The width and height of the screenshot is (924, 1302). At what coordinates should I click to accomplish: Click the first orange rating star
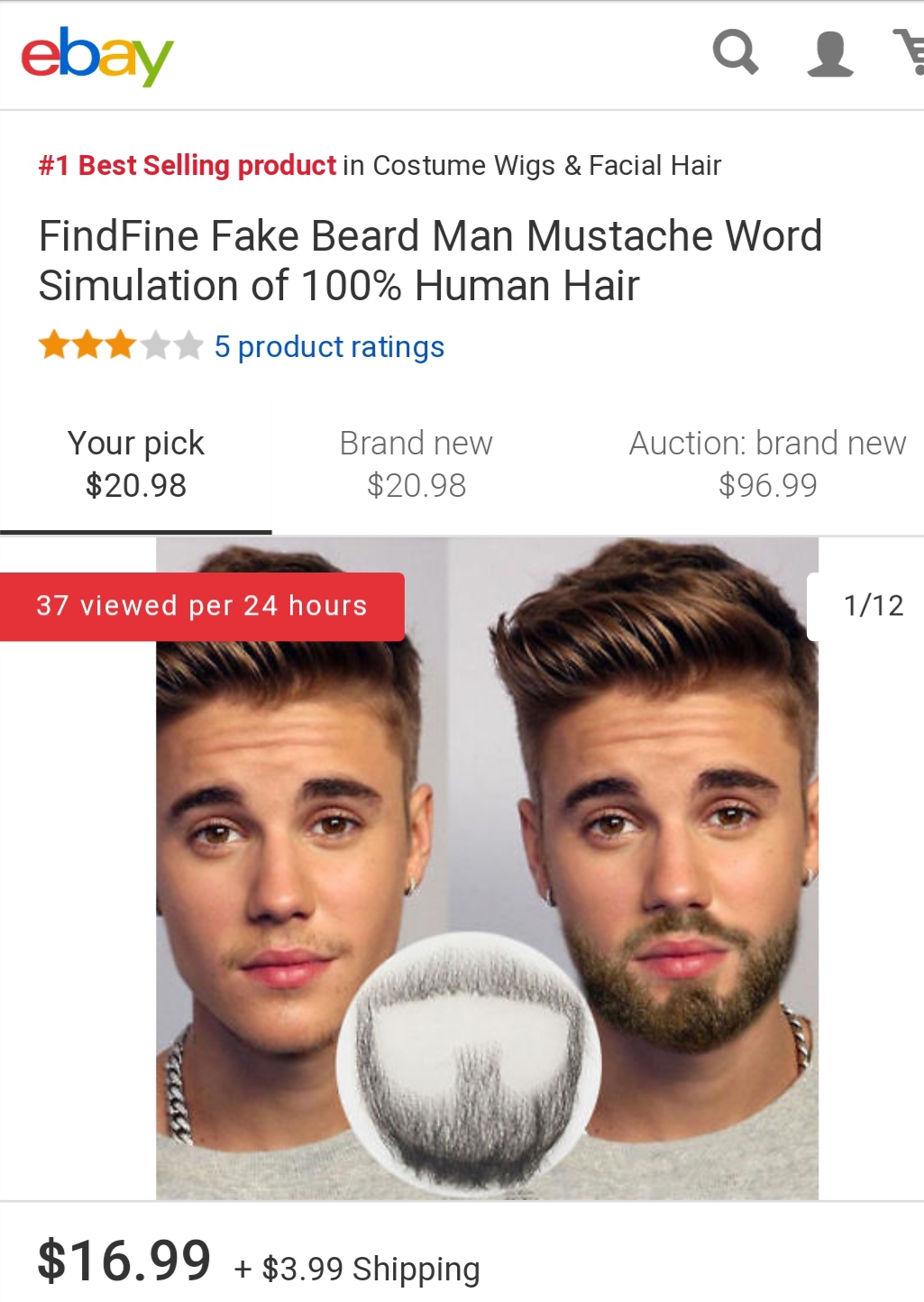54,345
